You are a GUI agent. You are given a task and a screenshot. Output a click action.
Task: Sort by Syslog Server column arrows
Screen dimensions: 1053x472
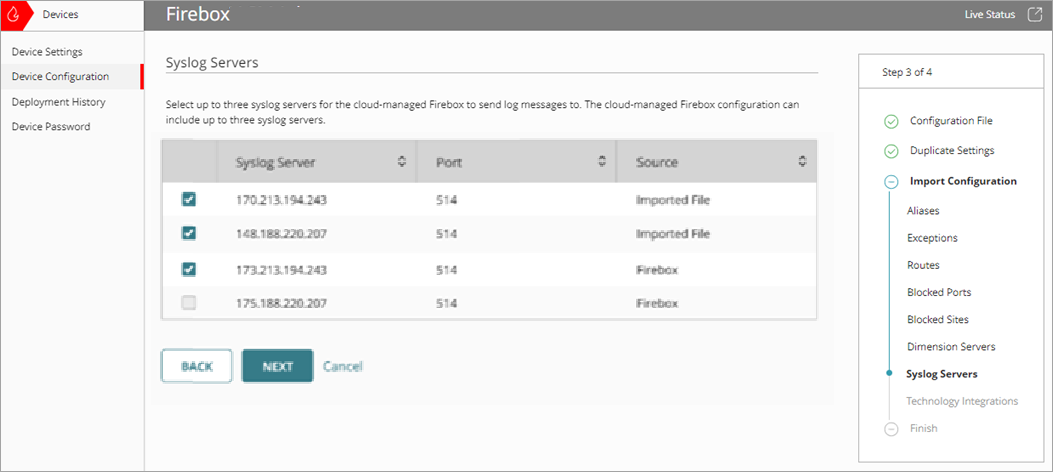[x=402, y=161]
